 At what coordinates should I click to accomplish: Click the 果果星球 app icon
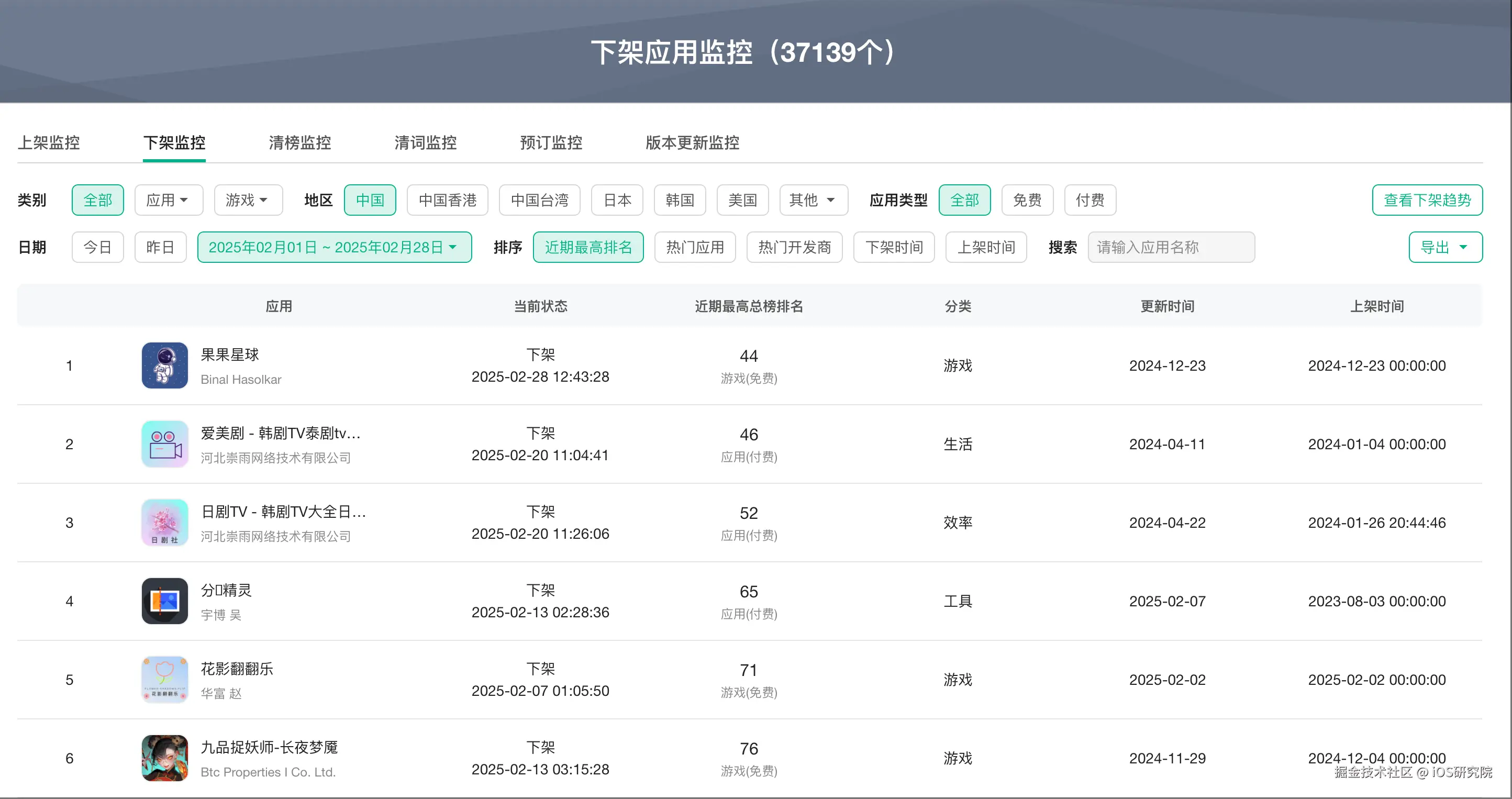[x=164, y=365]
